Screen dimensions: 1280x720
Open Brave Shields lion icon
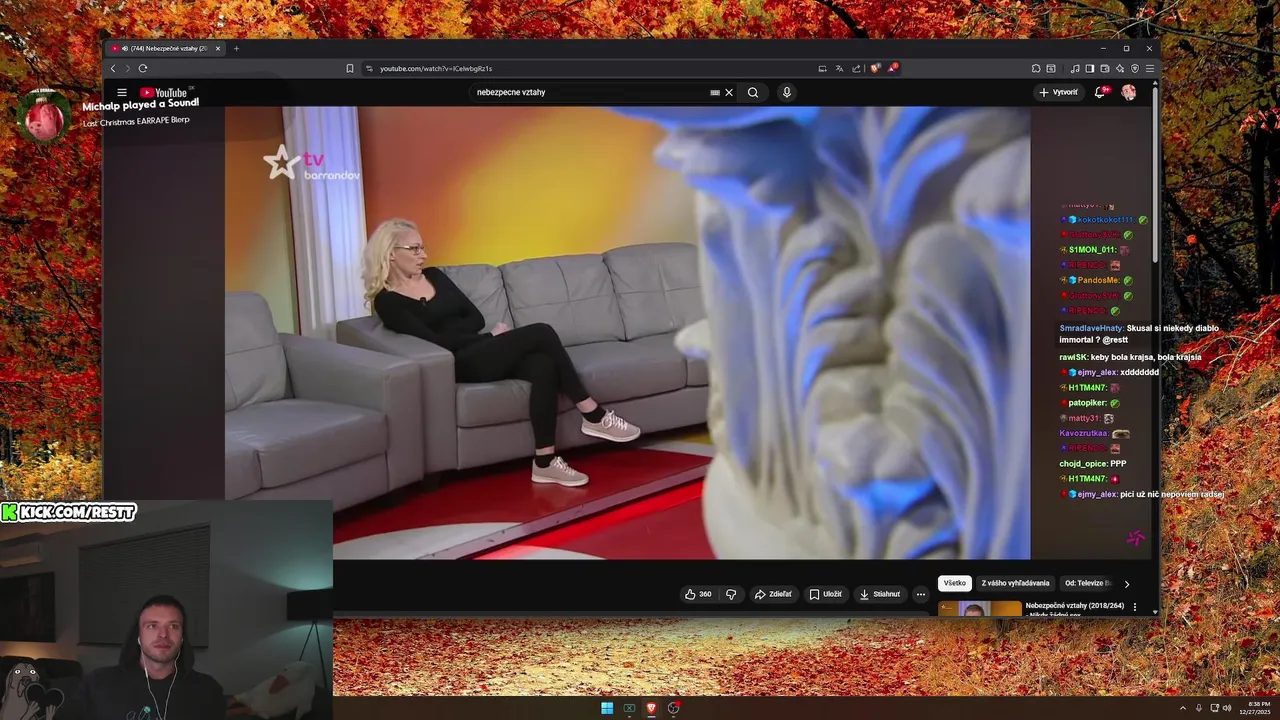pyautogui.click(x=875, y=68)
